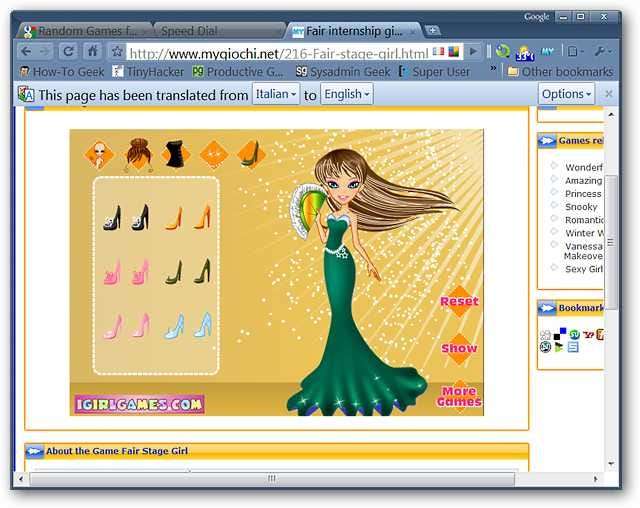Open the page menu dropdown
Viewport: 640px width, 508px height.
pyautogui.click(x=576, y=51)
